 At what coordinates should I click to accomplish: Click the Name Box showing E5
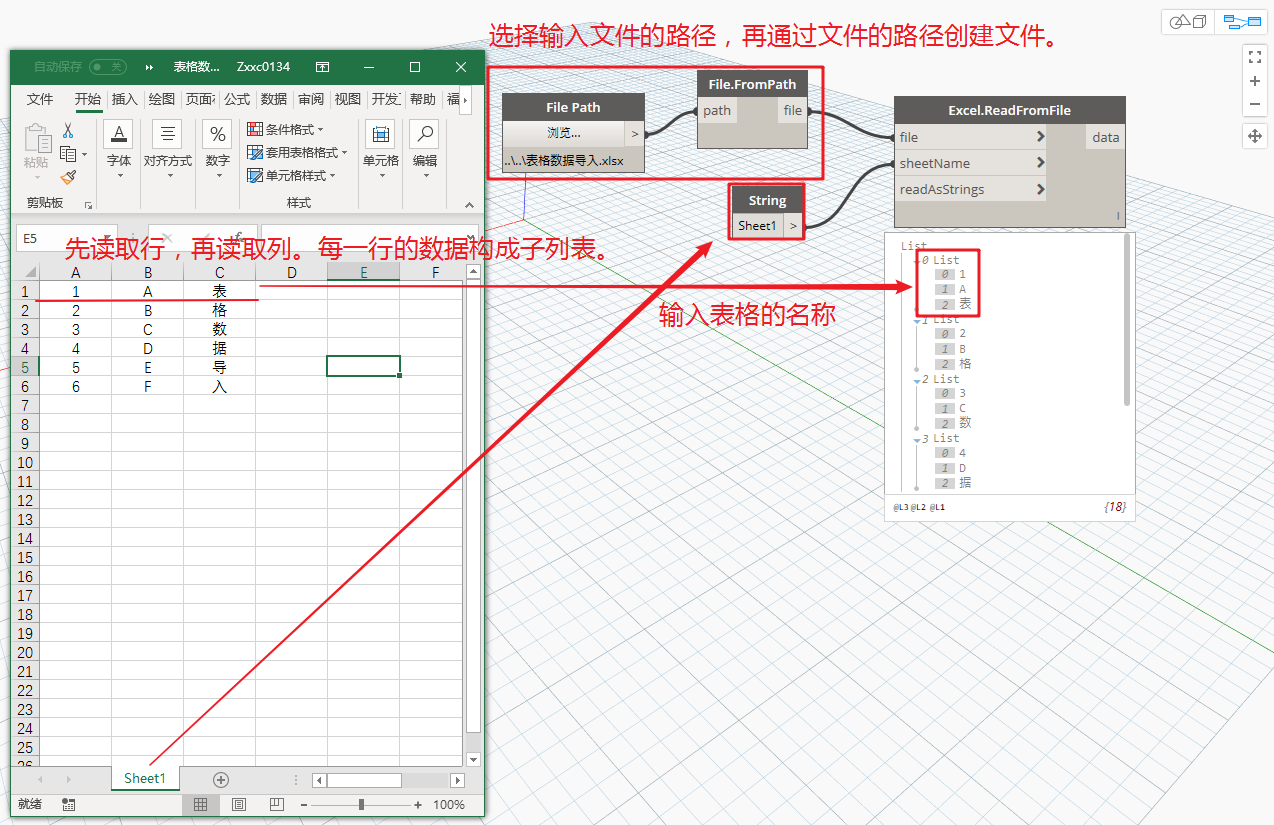[x=66, y=238]
